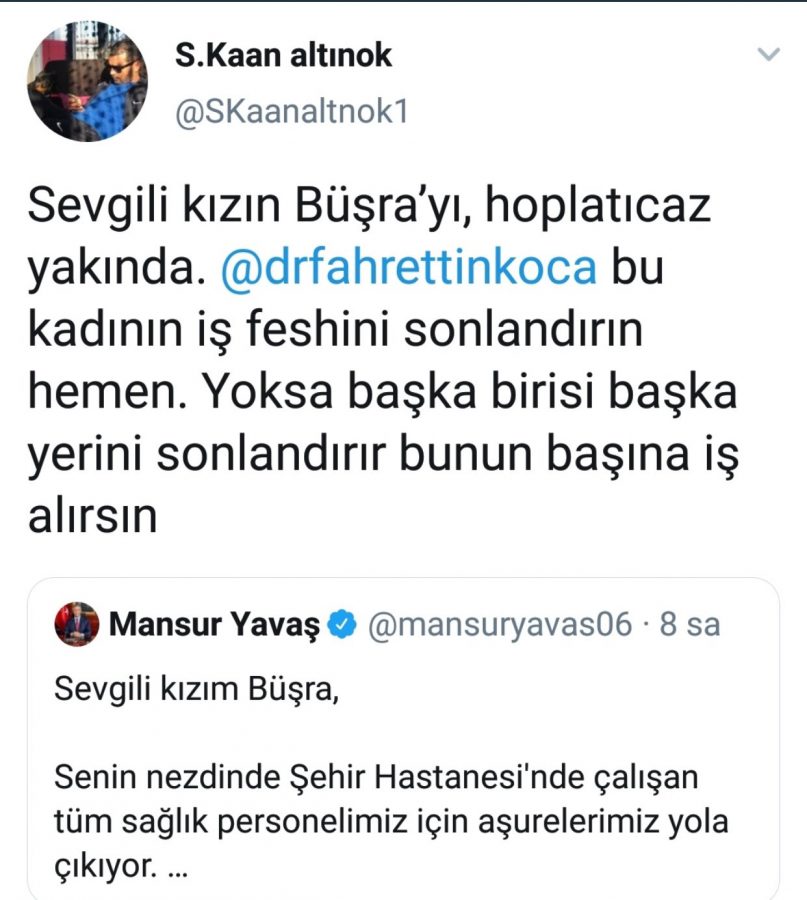The image size is (807, 900).
Task: Click the final word 'alırsın' of the tweet
Action: point(92,515)
